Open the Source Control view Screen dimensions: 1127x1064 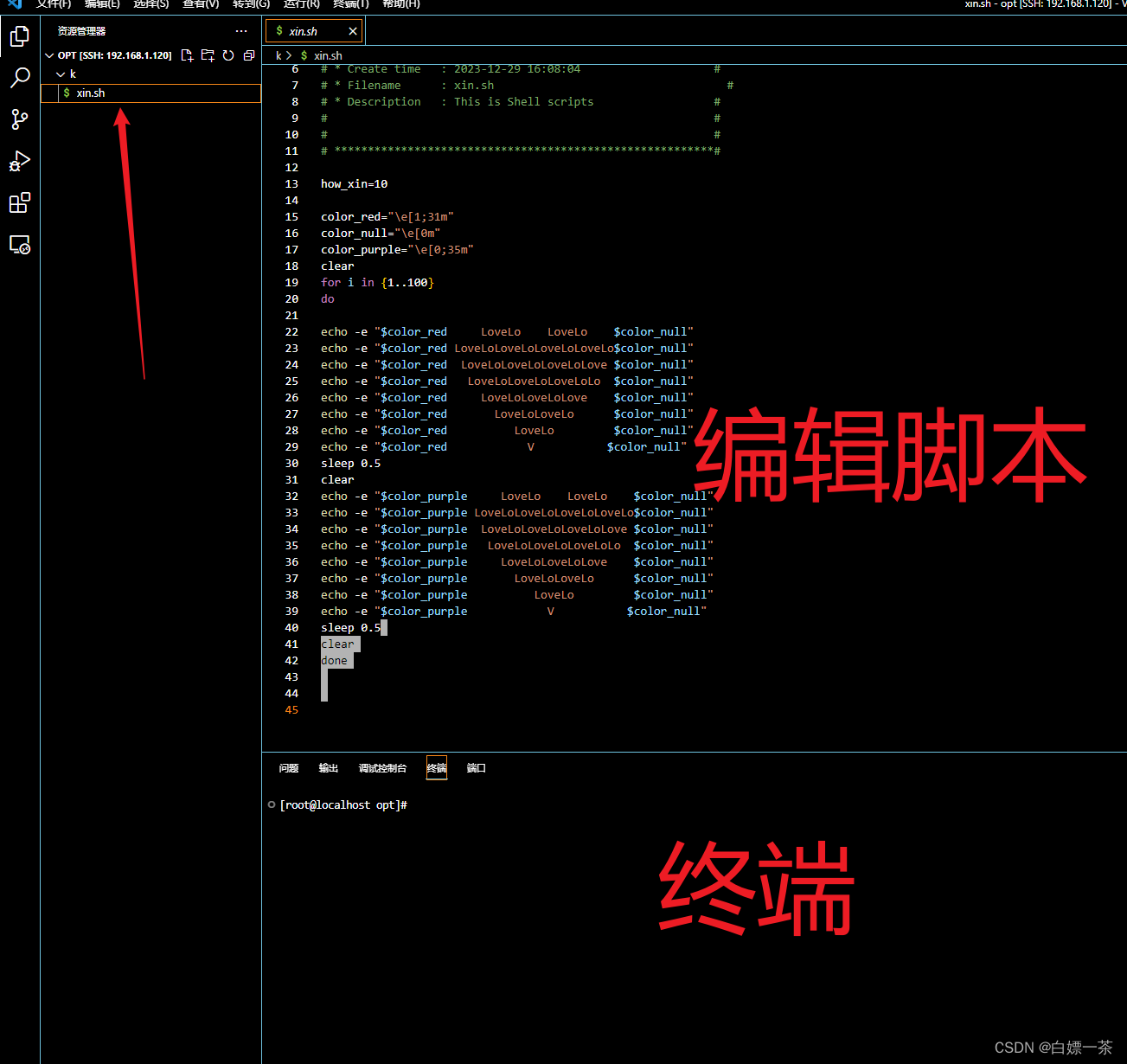pos(19,119)
